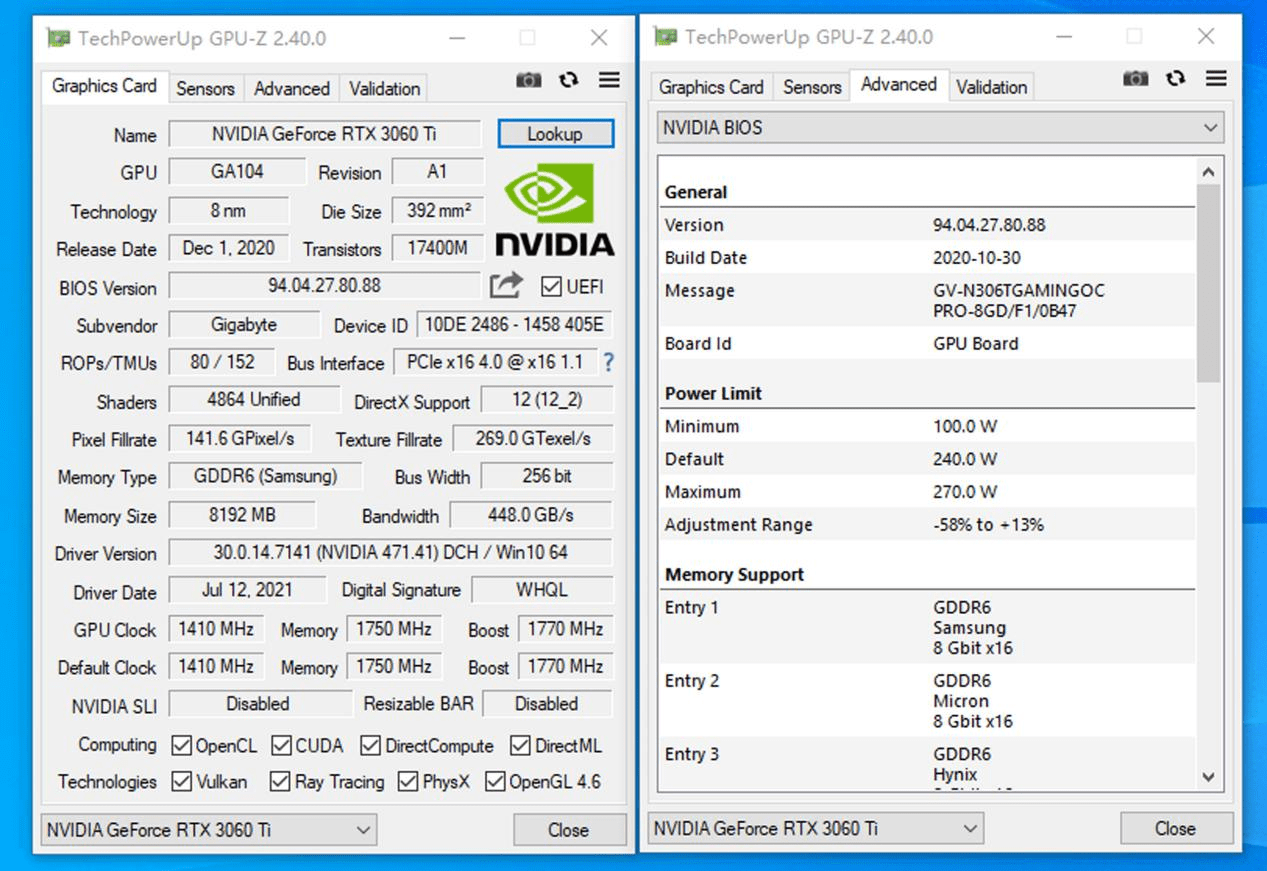Select Advanced tab in right window

coord(899,85)
